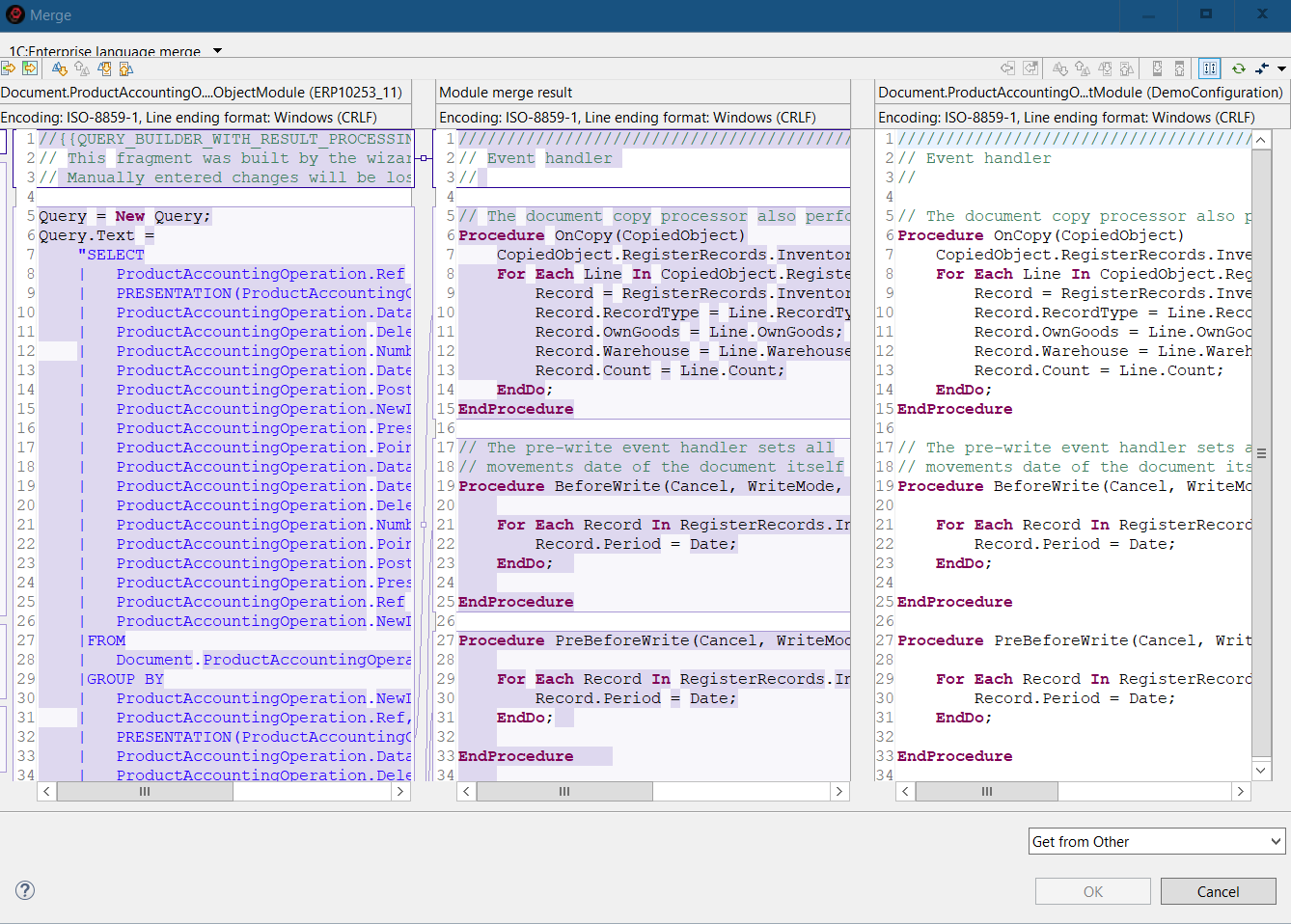Image resolution: width=1291 pixels, height=924 pixels.
Task: Click the green refresh arrows icon
Action: pos(1238,68)
